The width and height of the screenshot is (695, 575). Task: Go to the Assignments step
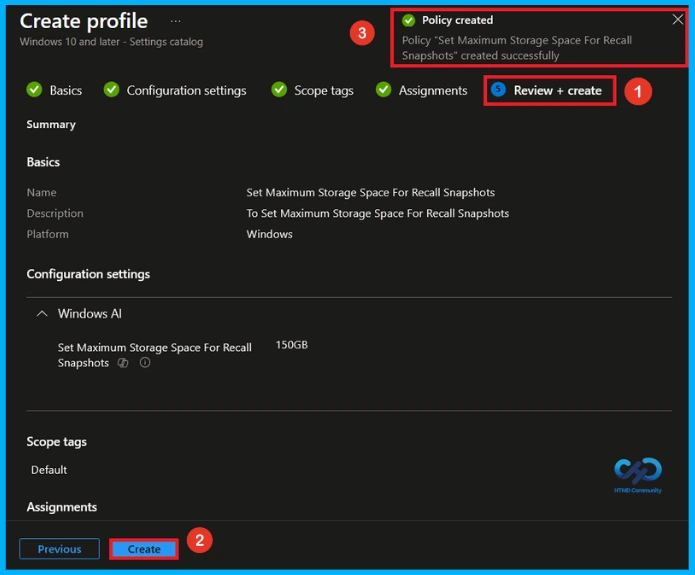click(433, 90)
